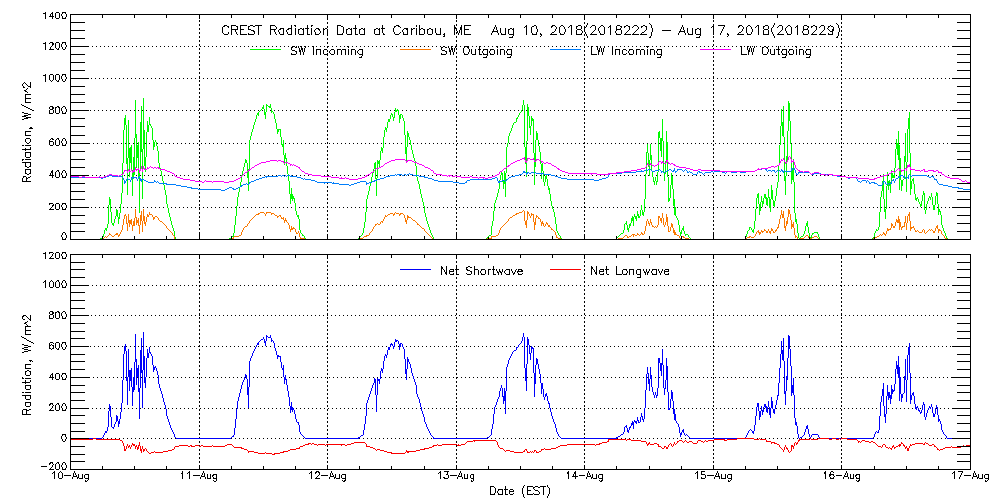Select the 16-Aug date axis label
Viewport: 1000px width, 500px height.
(x=842, y=477)
